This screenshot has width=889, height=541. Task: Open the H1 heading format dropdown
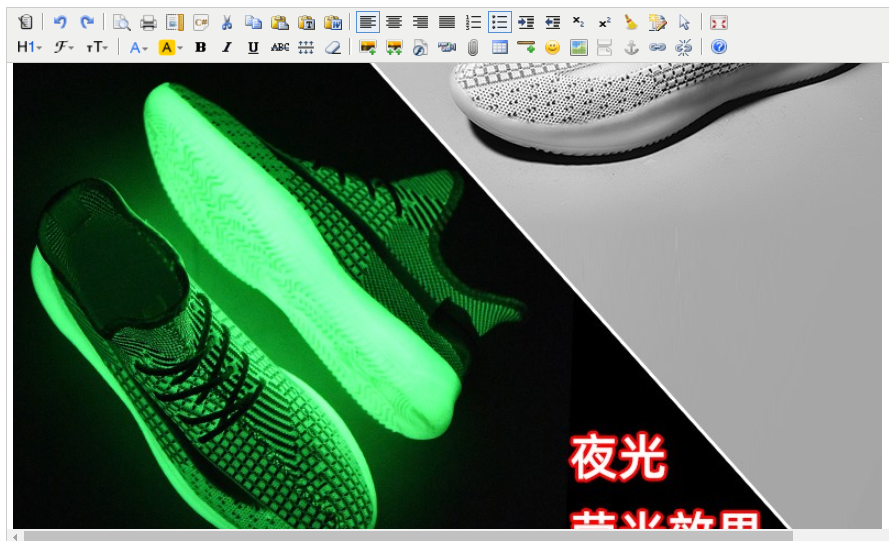(29, 47)
